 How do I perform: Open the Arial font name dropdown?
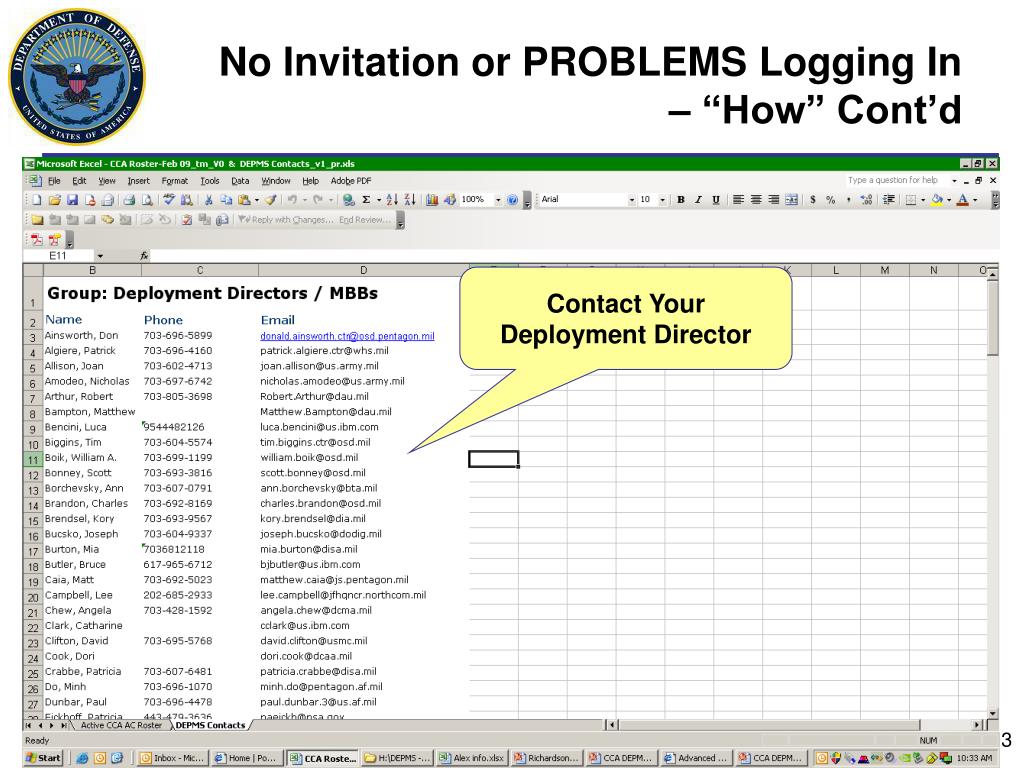click(x=632, y=200)
